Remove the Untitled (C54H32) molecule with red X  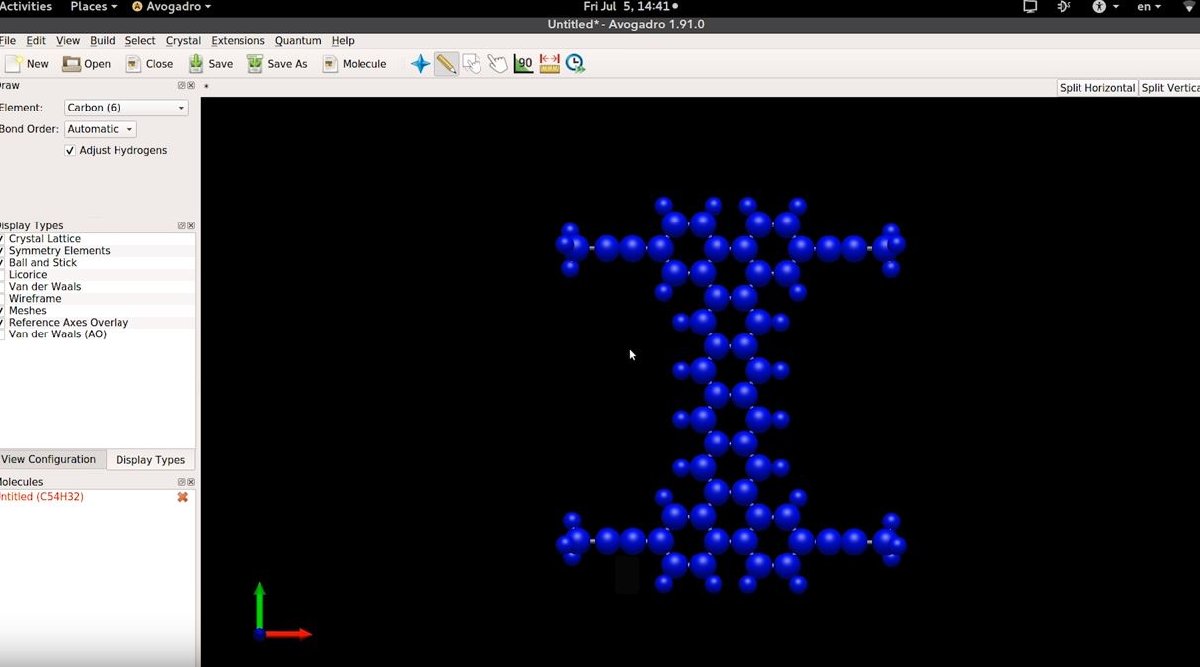coord(182,497)
